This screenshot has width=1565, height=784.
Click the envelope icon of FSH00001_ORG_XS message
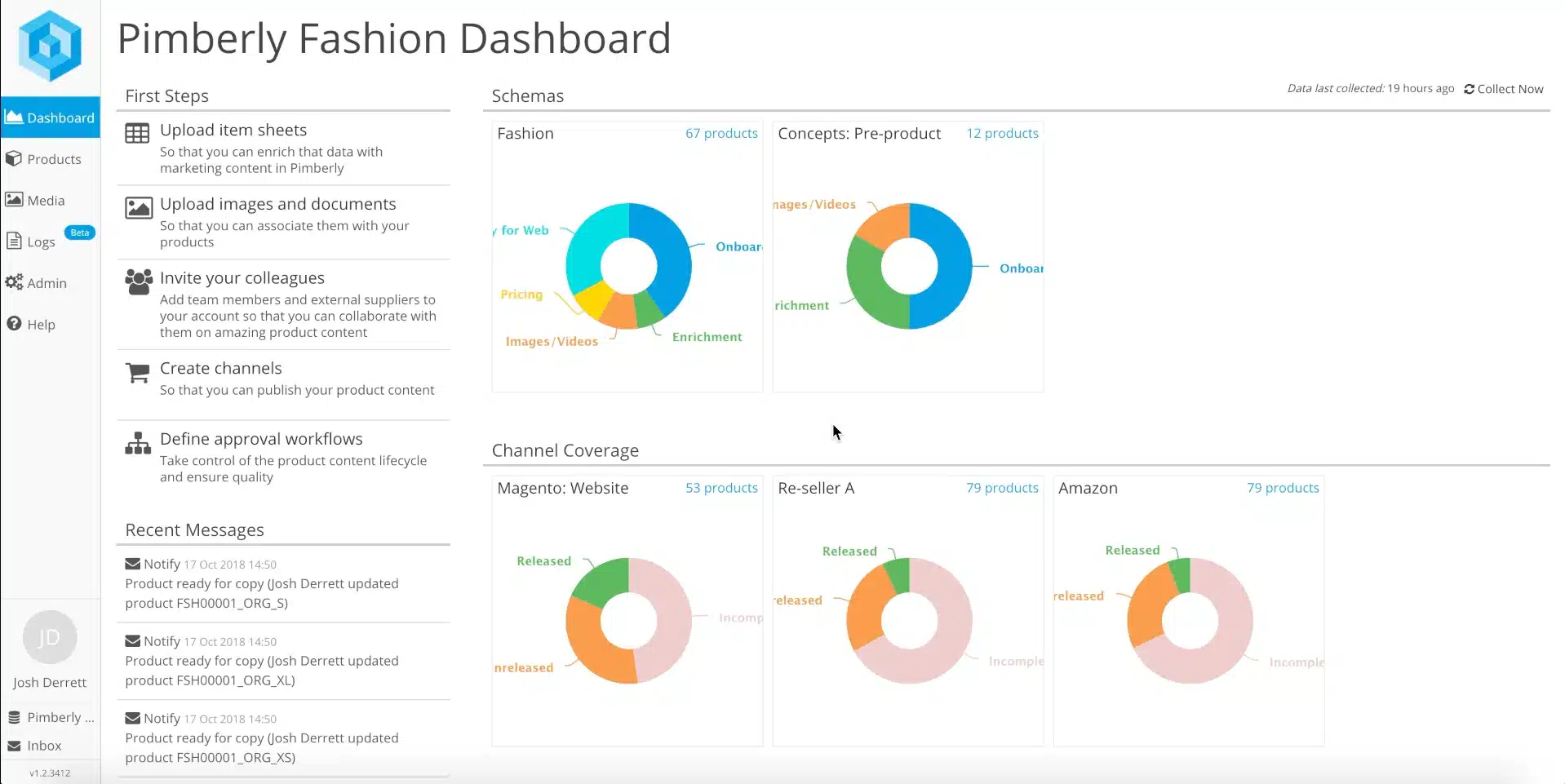(132, 718)
